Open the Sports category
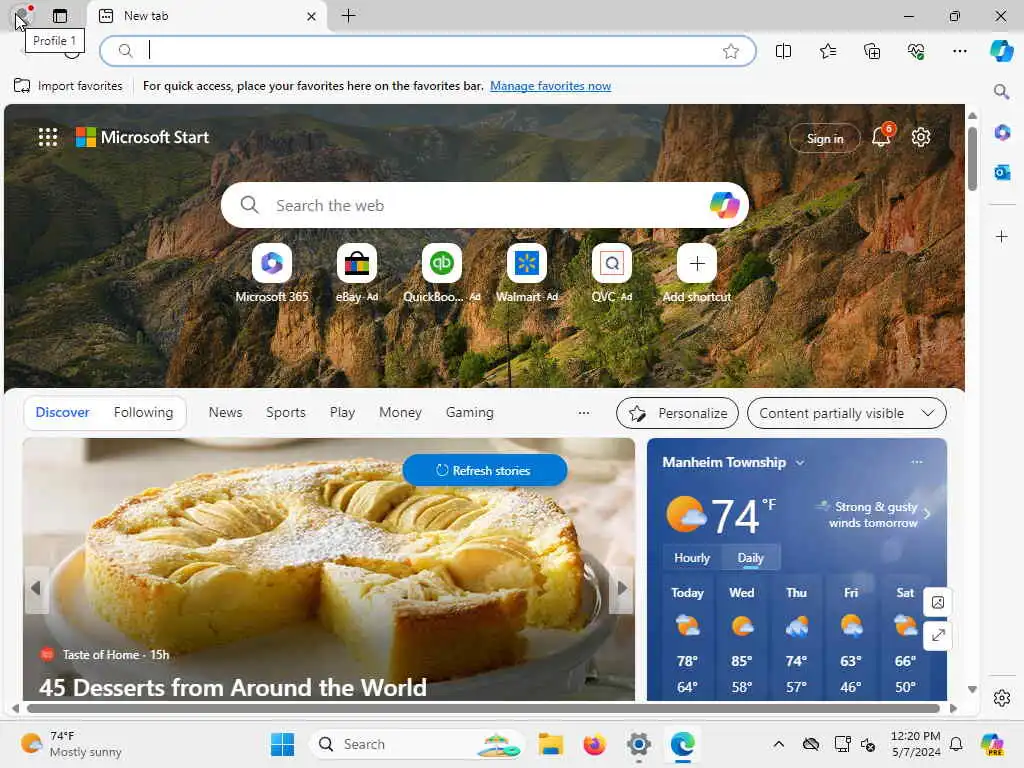Viewport: 1024px width, 768px height. click(286, 412)
